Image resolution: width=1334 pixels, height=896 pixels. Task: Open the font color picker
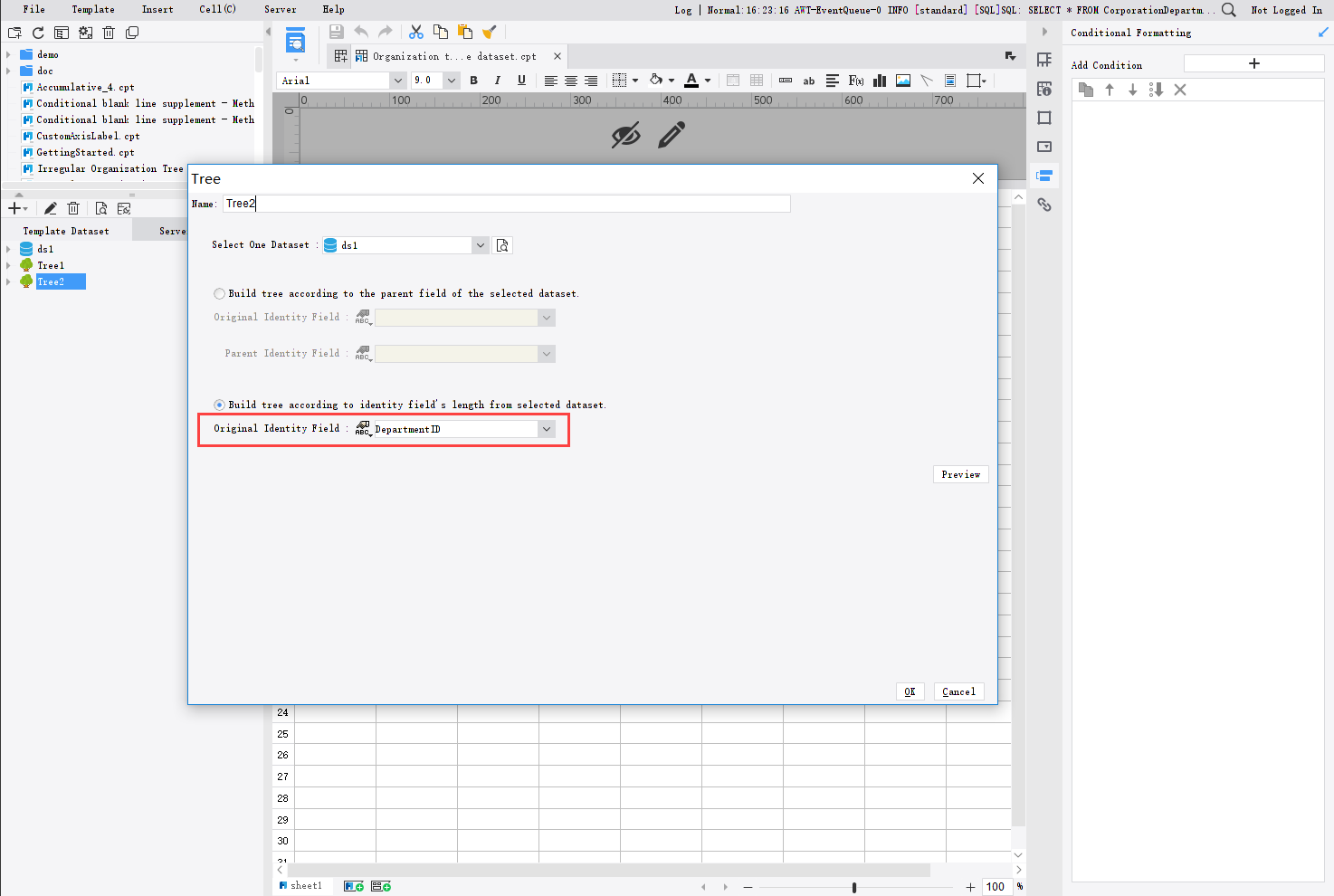click(697, 81)
